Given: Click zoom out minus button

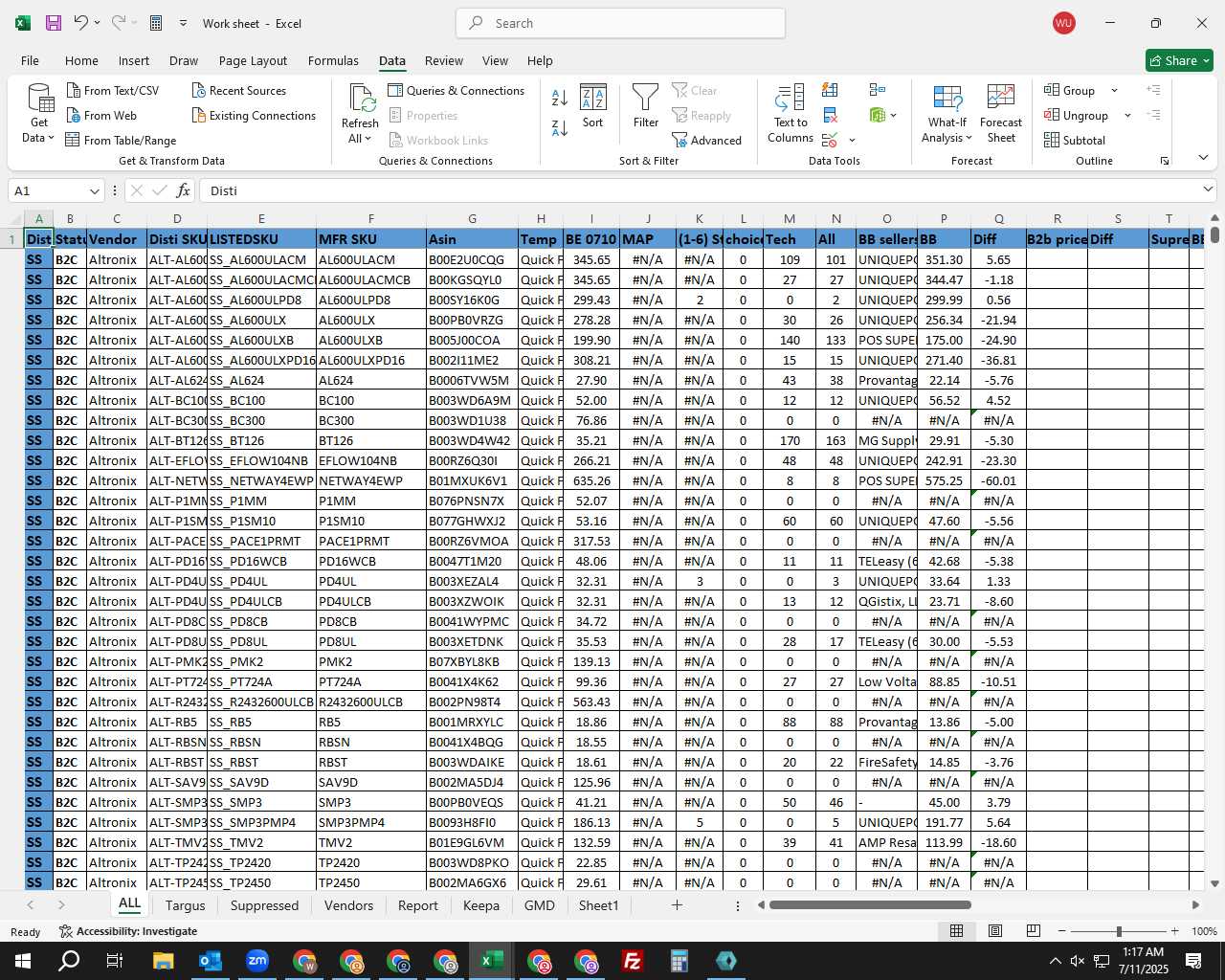Looking at the screenshot, I should pyautogui.click(x=1062, y=931).
